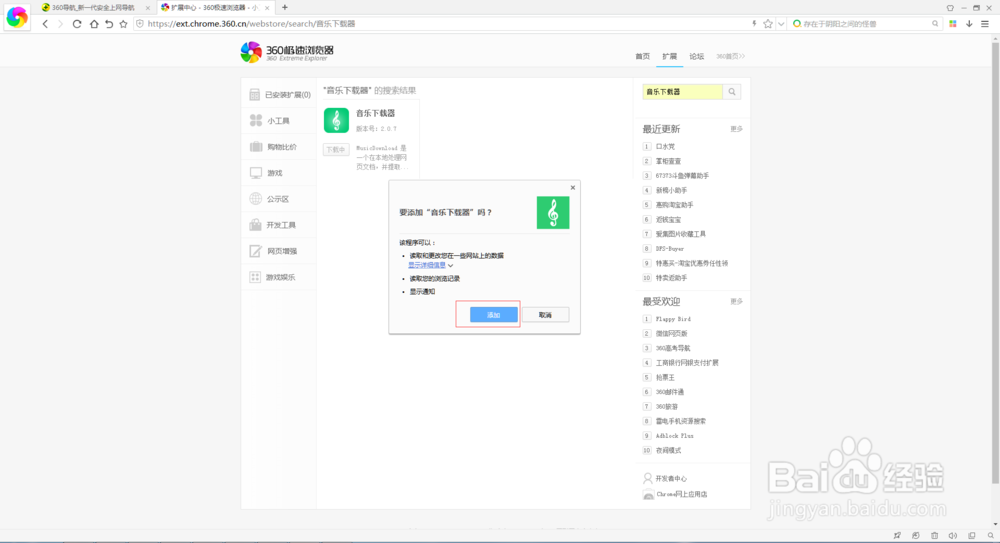Open the 购物比价 category

[x=279, y=147]
